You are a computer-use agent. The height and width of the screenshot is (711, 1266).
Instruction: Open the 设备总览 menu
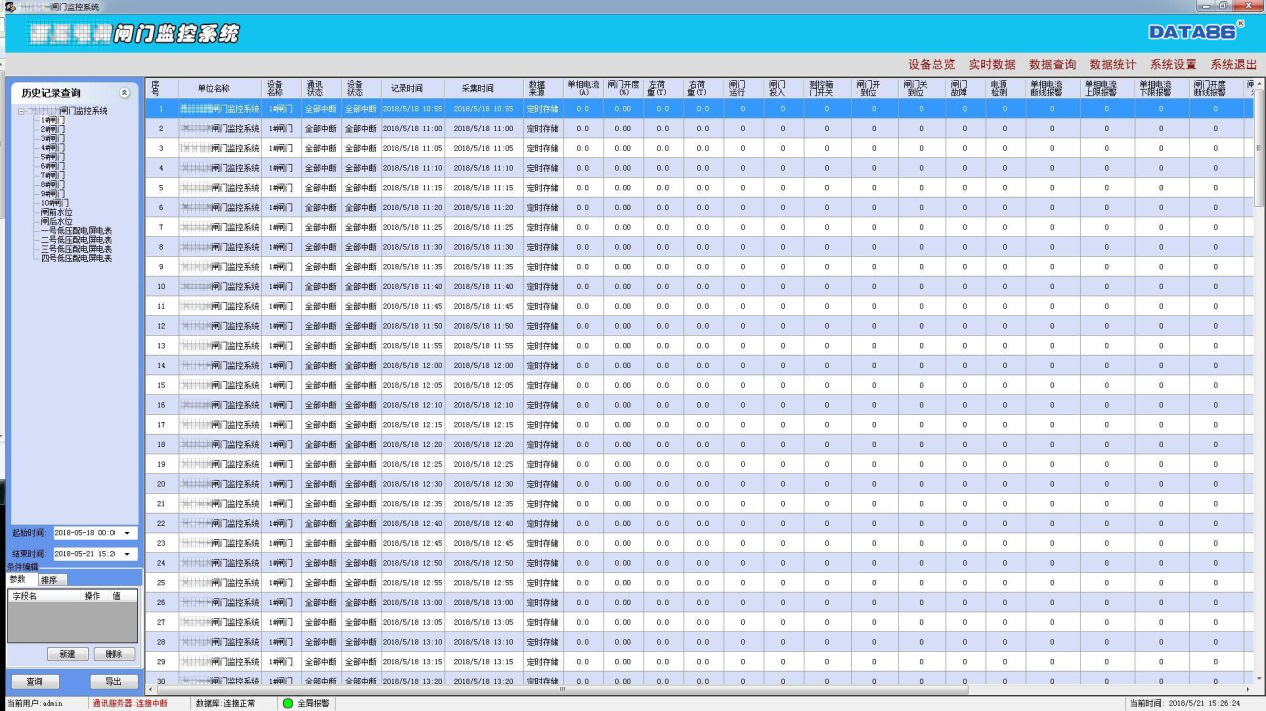coord(931,65)
